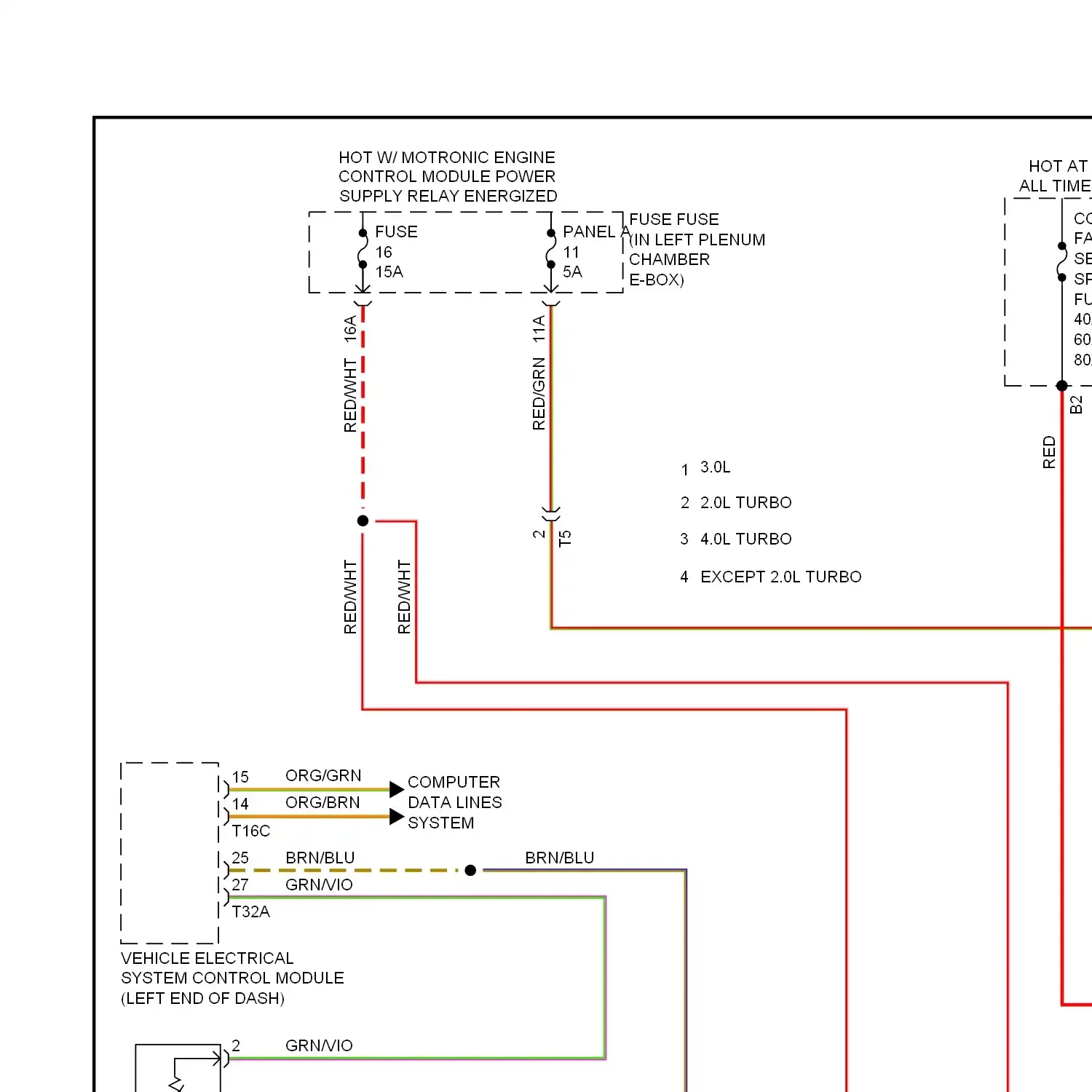Viewport: 1092px width, 1092px height.
Task: Select the RED/WHT label beside 16A
Action: pos(351,395)
